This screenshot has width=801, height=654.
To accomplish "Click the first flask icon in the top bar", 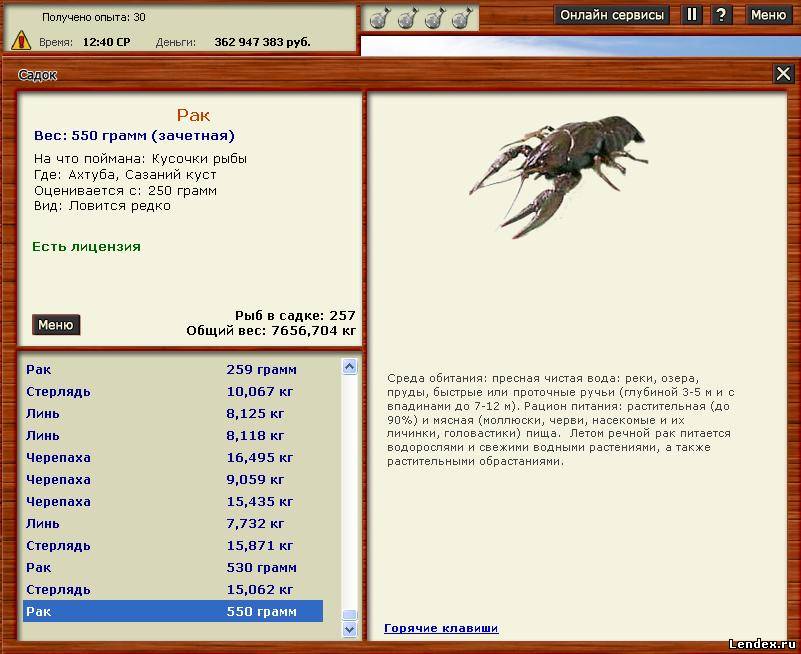I will click(380, 18).
